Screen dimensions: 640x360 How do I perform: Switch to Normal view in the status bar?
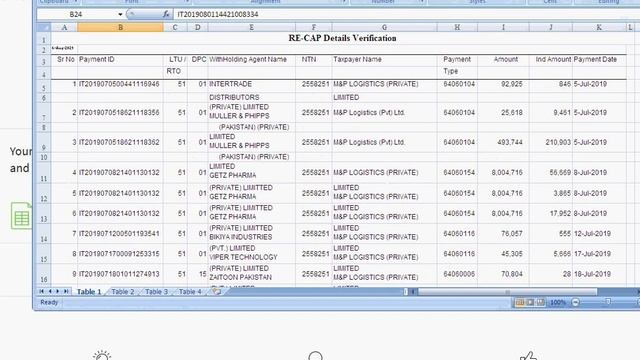pyautogui.click(x=520, y=302)
